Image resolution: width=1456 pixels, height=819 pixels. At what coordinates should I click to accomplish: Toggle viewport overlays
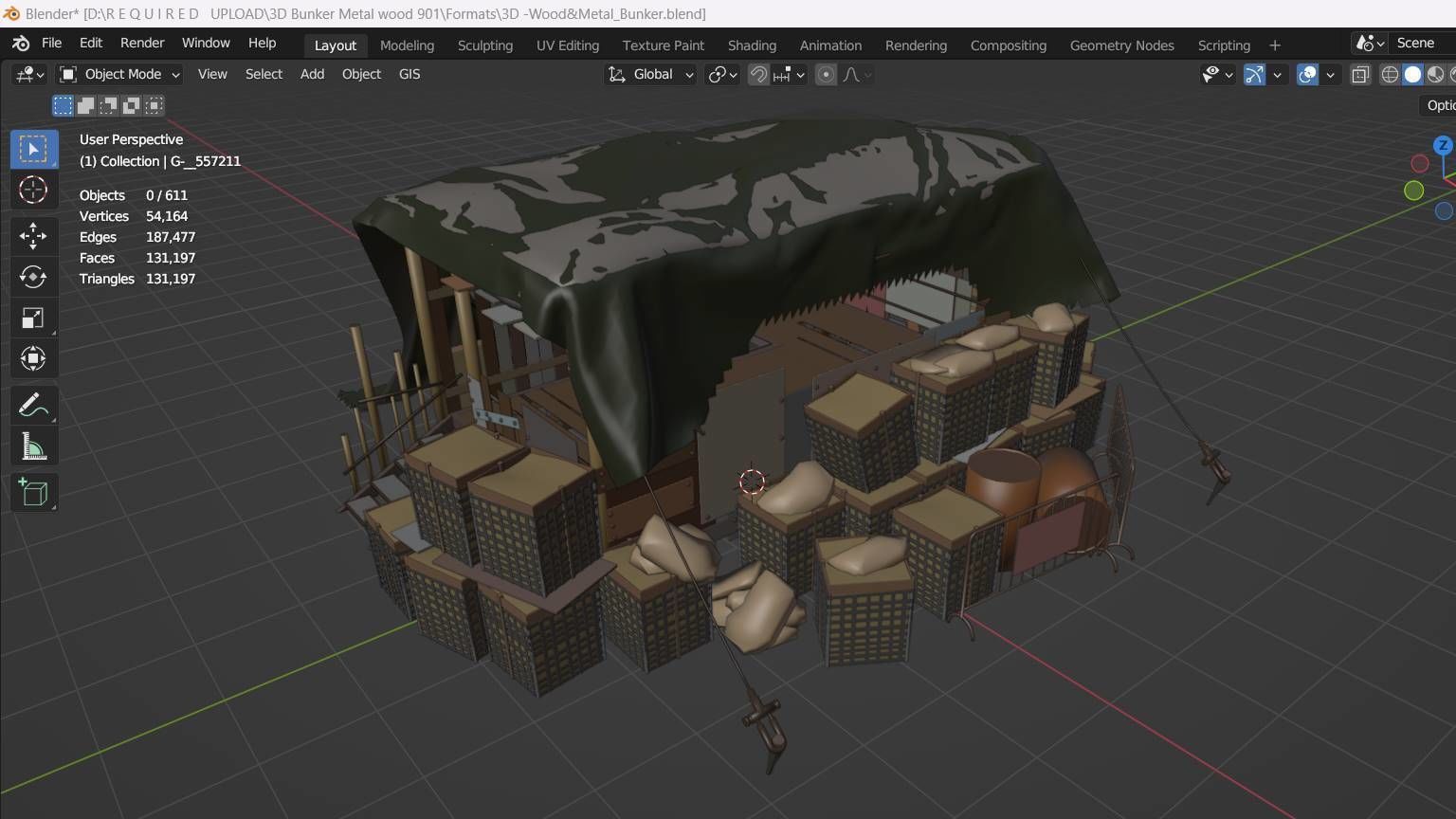click(x=1307, y=74)
